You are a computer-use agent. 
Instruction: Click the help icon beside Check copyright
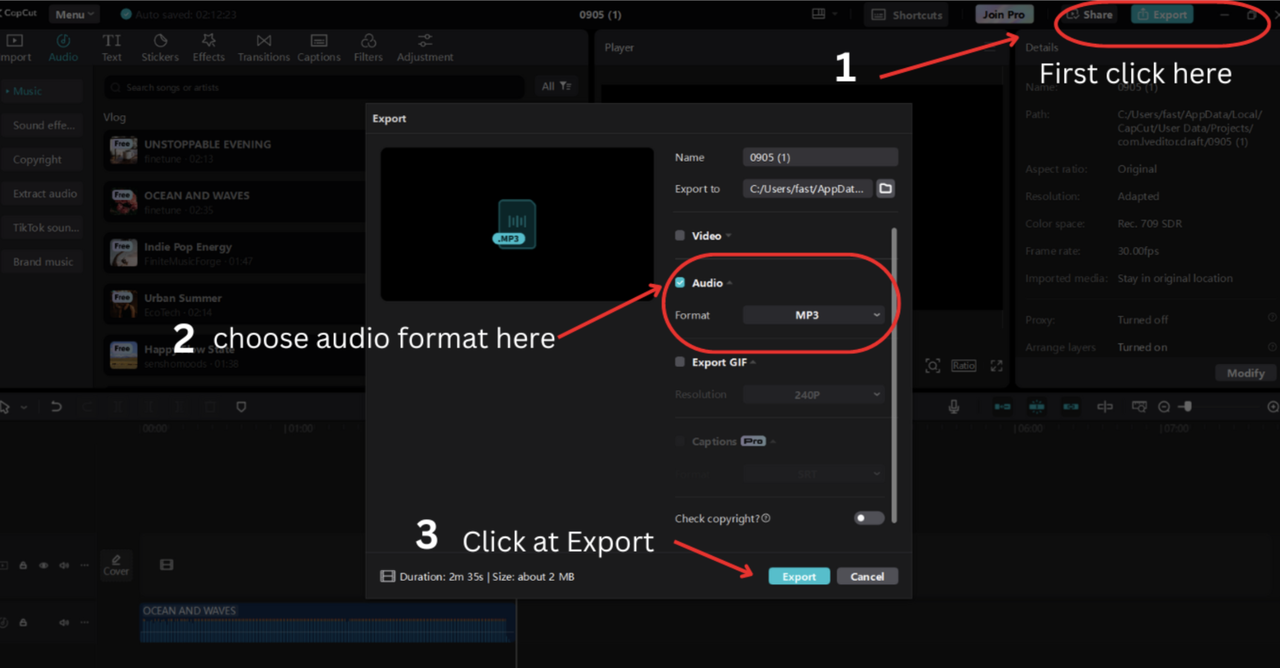[766, 518]
